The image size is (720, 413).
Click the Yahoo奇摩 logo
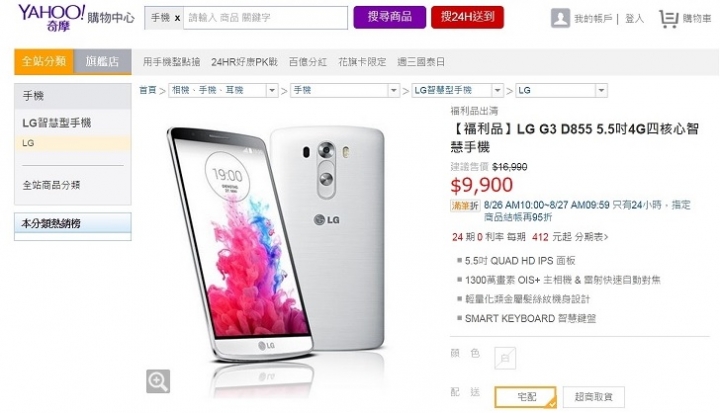point(51,18)
